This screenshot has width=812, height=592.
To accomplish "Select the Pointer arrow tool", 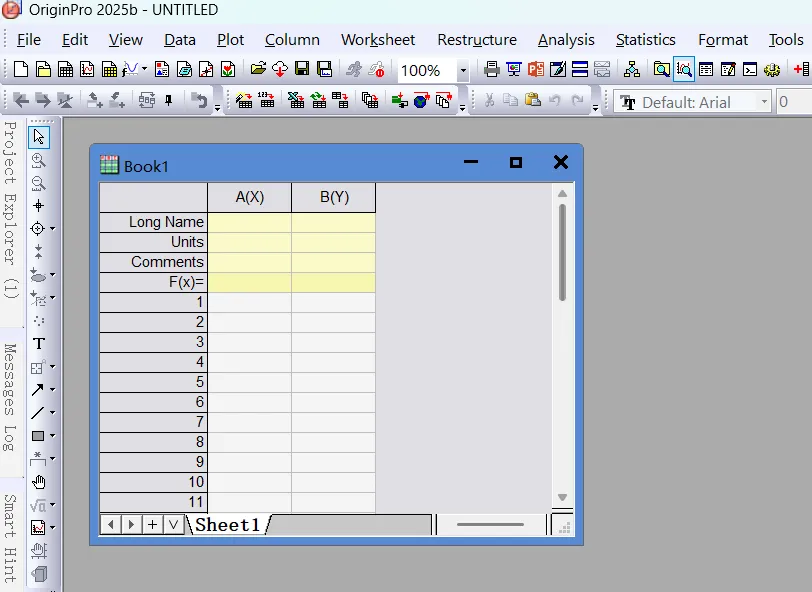I will click(39, 137).
